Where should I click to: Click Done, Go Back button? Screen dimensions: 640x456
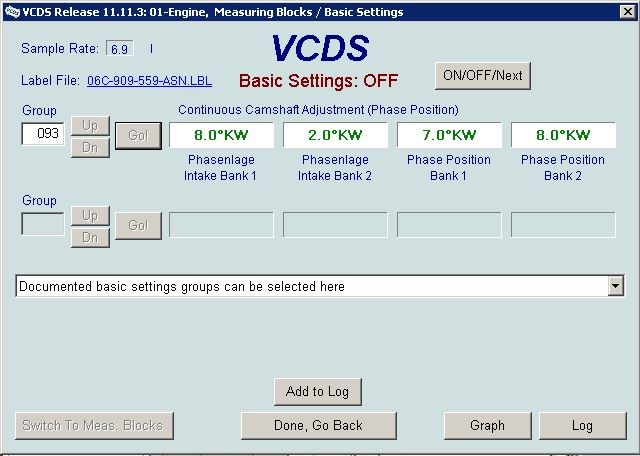[x=318, y=426]
